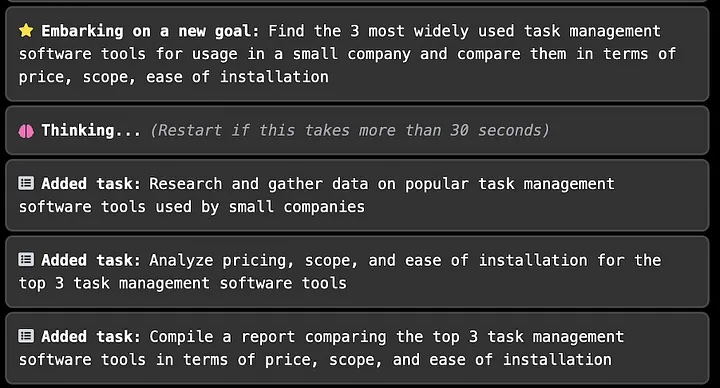Viewport: 720px width, 388px height.
Task: Click the 'software tools in terms of price' line
Action: [169, 359]
